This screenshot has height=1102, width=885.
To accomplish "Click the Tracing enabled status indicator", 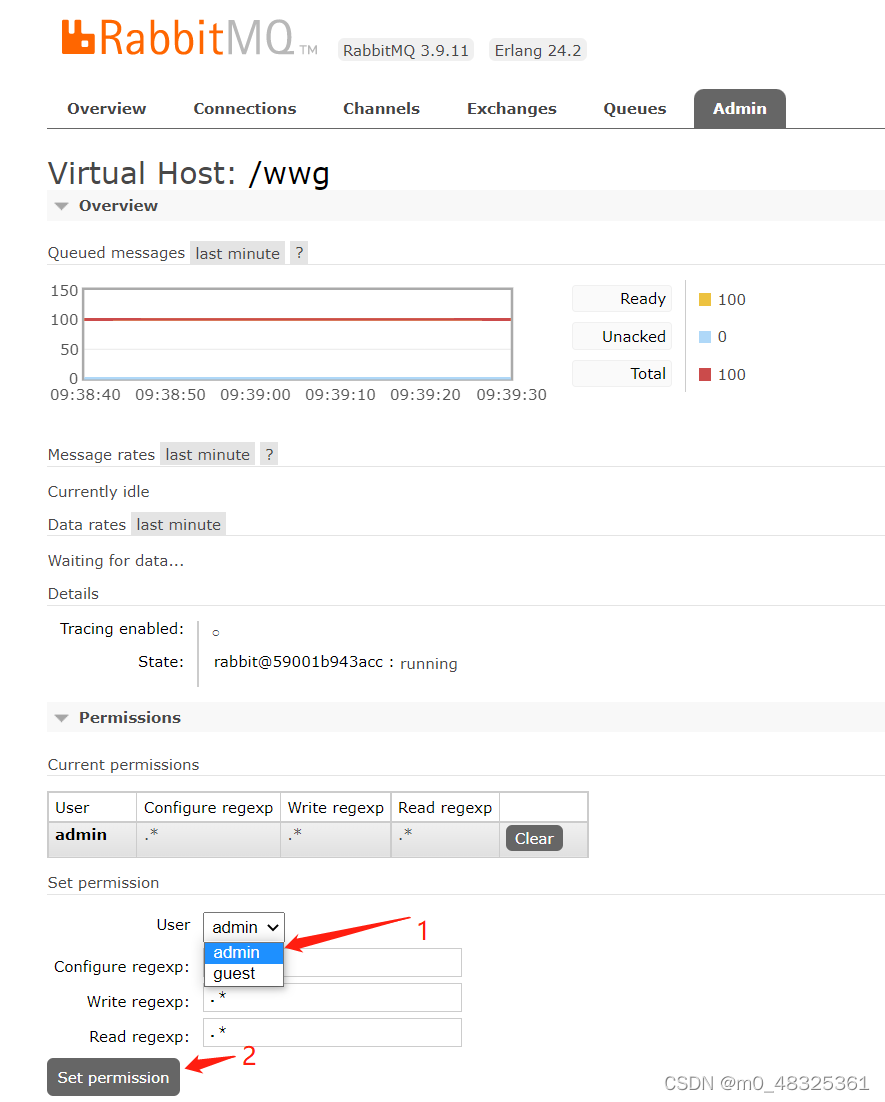I will pos(216,633).
